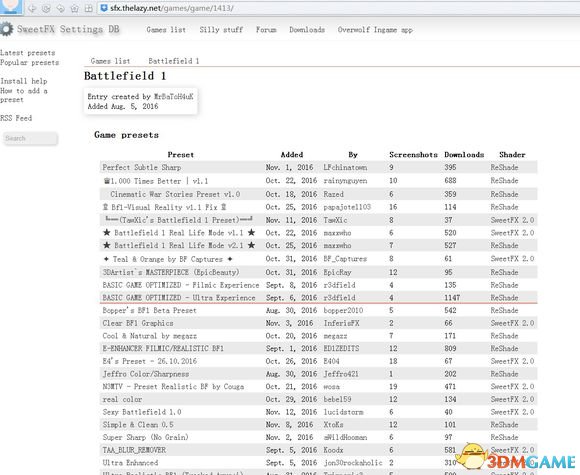Click author name rainynguyen
This screenshot has height=475, width=580.
pos(345,181)
